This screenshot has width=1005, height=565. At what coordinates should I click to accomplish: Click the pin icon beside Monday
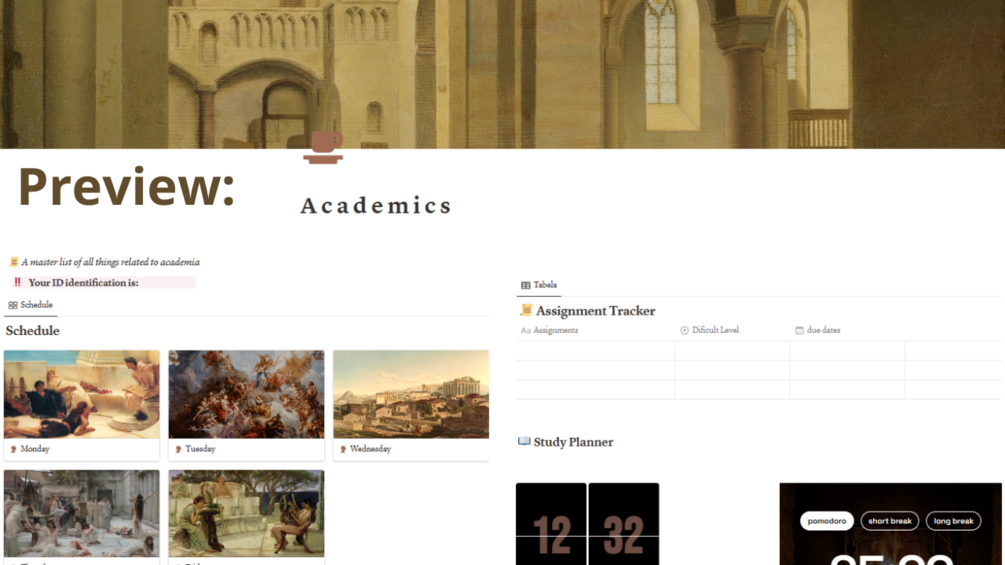(13, 449)
